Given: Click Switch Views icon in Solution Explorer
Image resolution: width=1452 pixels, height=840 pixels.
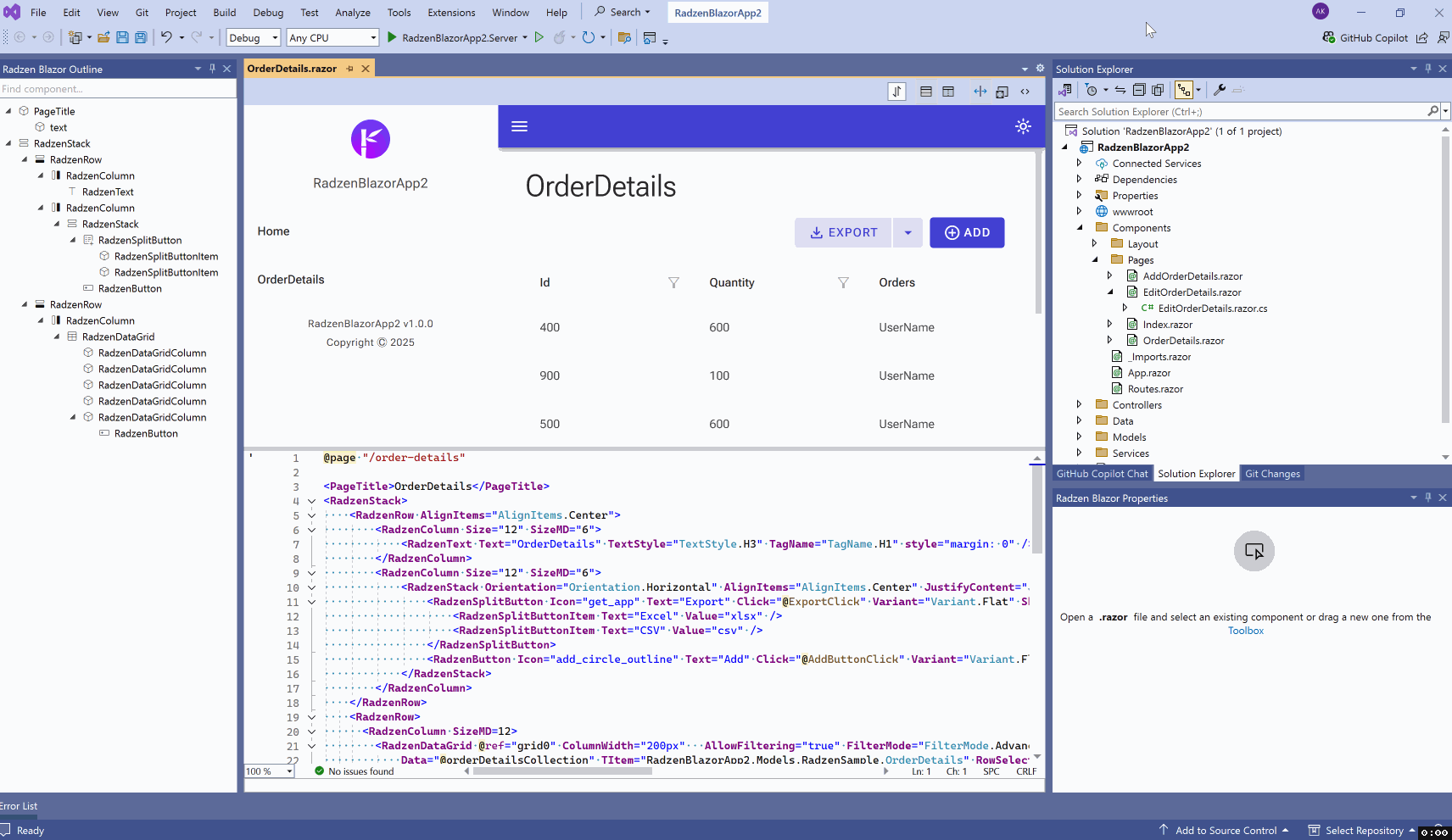Looking at the screenshot, I should [1066, 90].
